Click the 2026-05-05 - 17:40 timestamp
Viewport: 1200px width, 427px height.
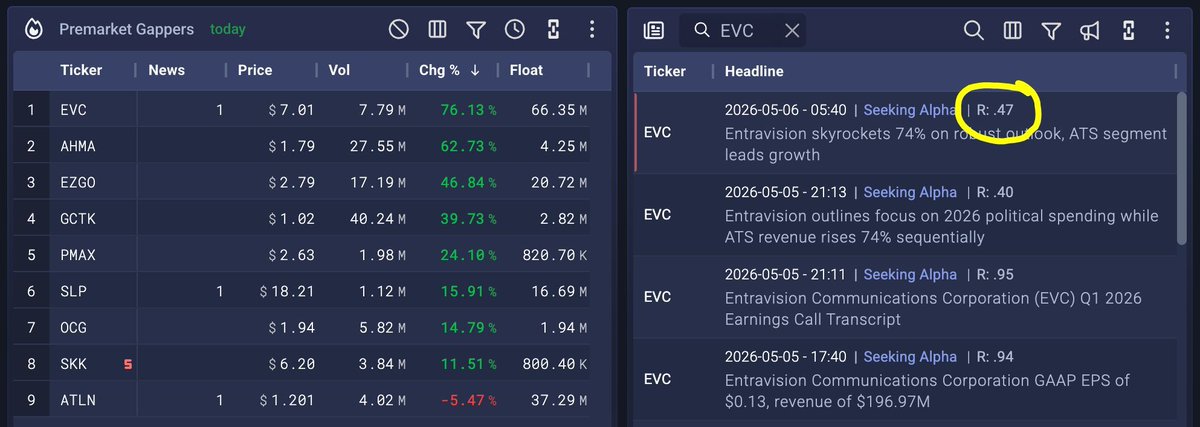tap(786, 356)
